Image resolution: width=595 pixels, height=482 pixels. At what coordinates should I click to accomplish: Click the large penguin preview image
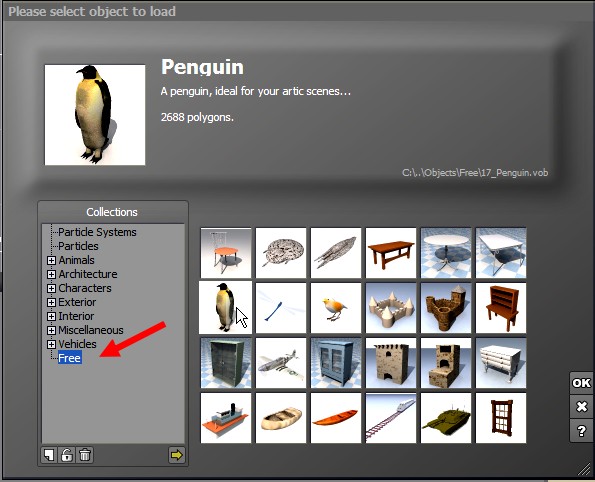pyautogui.click(x=95, y=115)
